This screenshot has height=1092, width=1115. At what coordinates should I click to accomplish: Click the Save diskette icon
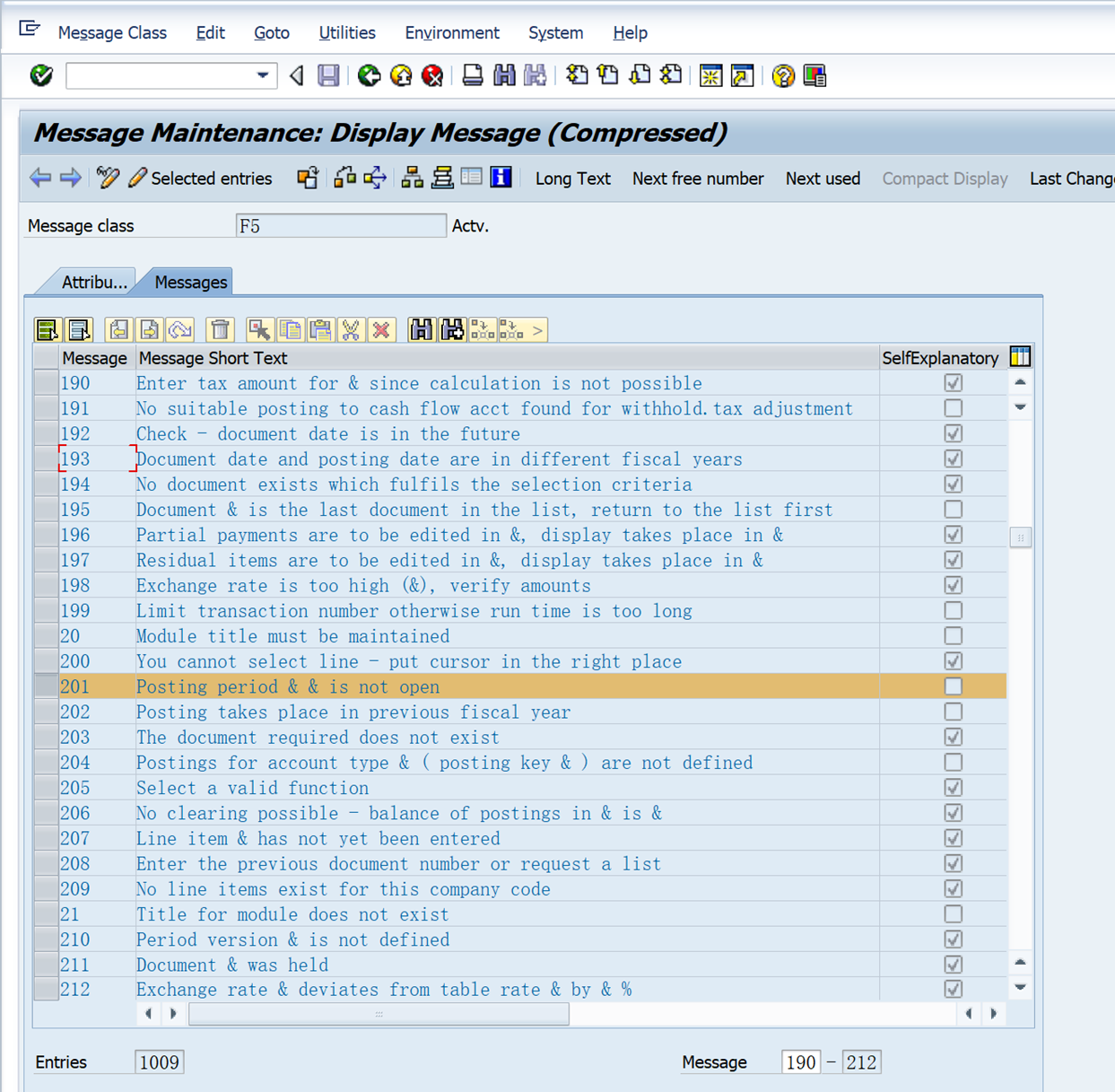[x=328, y=75]
